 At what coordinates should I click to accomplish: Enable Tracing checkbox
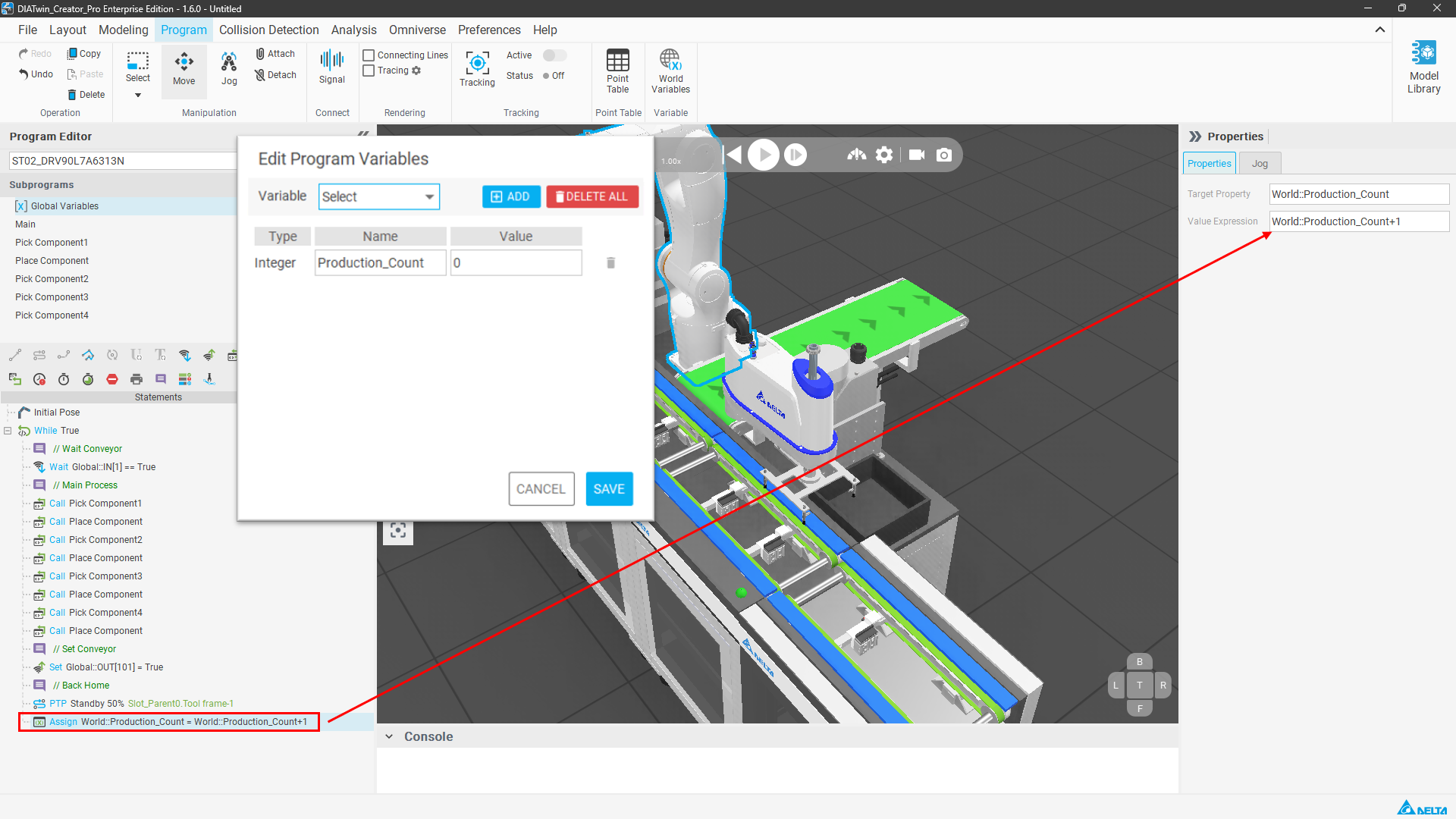(x=369, y=71)
